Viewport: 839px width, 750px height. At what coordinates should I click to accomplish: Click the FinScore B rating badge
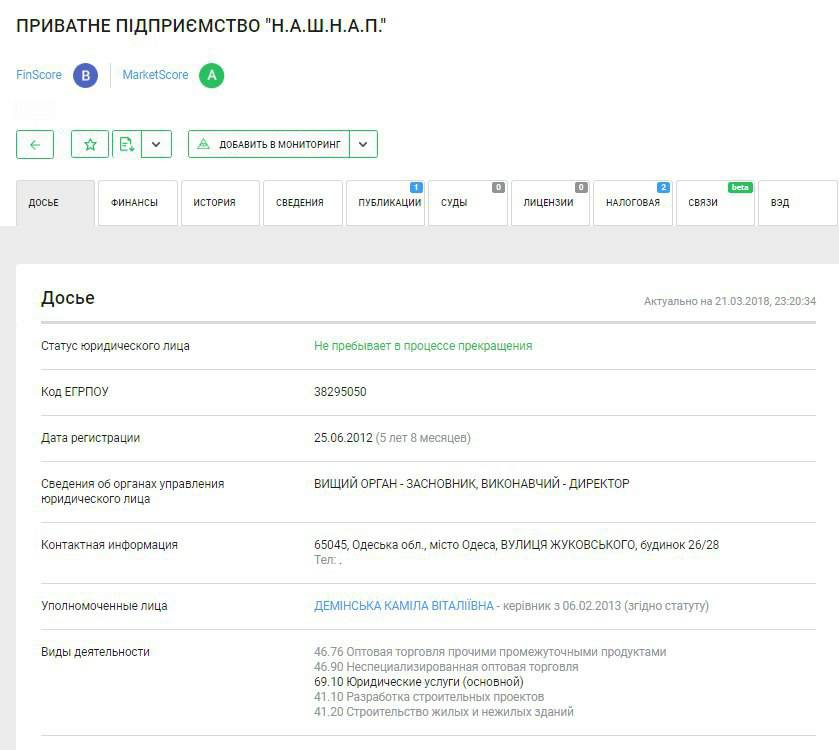pyautogui.click(x=85, y=75)
